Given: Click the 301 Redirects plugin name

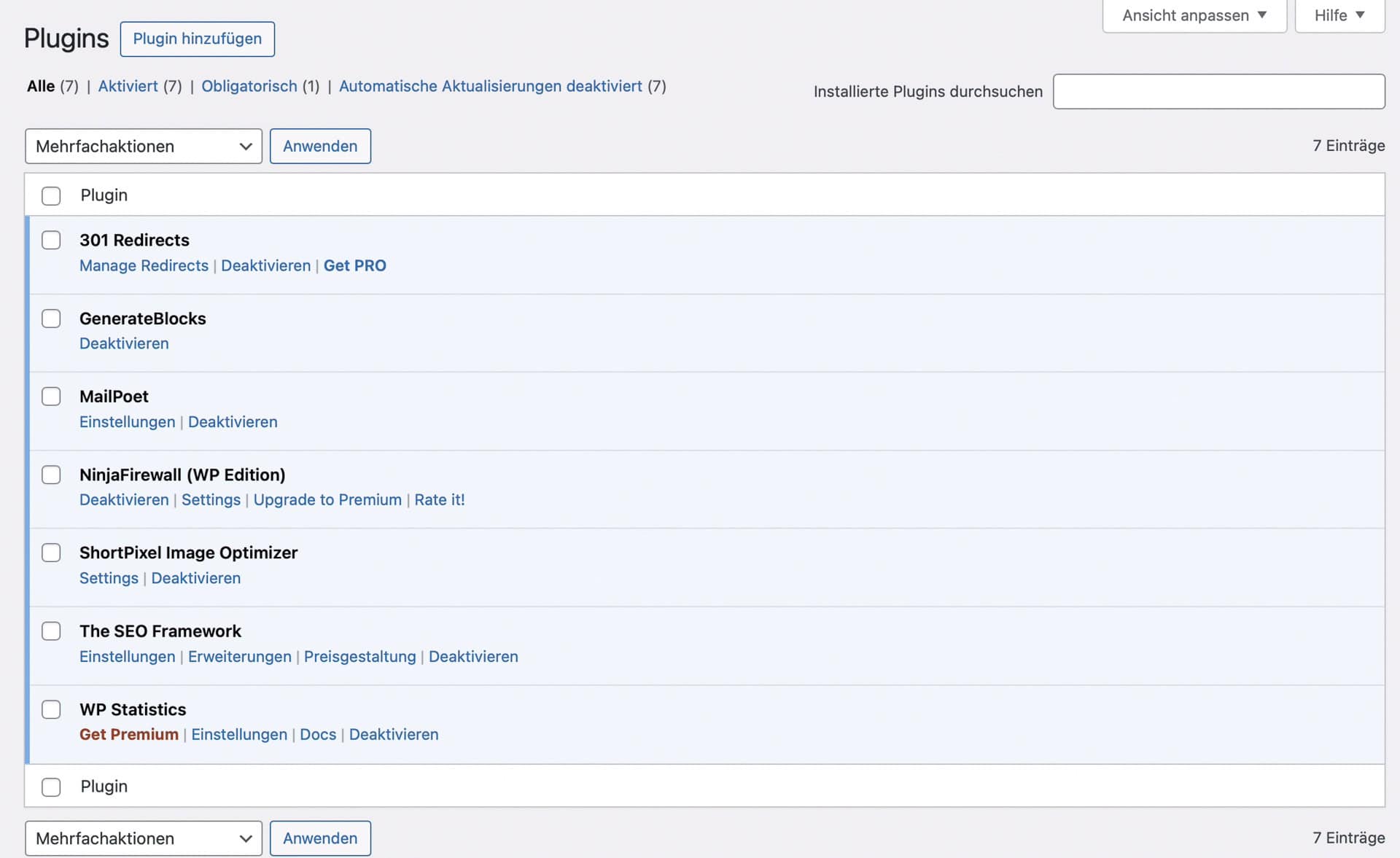Looking at the screenshot, I should [134, 240].
